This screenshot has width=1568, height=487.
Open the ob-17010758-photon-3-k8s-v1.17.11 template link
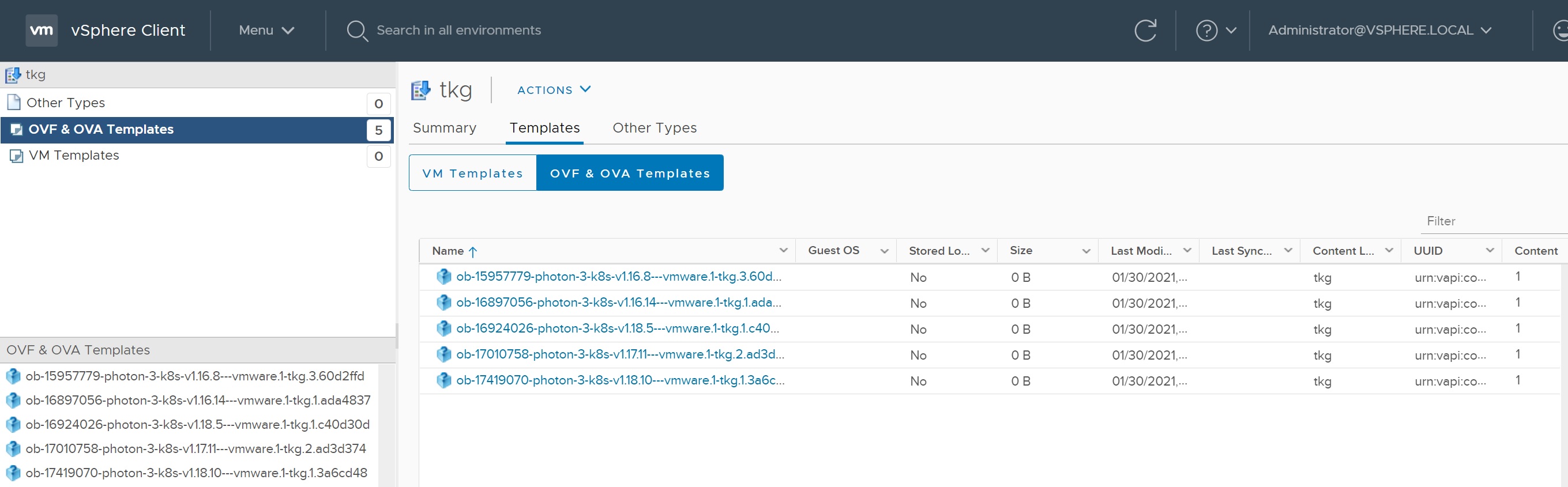(x=620, y=354)
